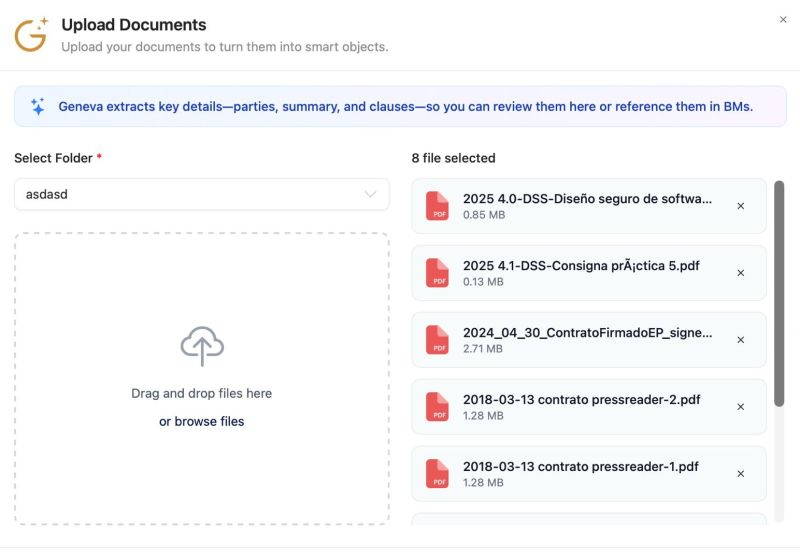Click the 0.85 MB file size
Viewport: 800px width, 558px height.
484,215
